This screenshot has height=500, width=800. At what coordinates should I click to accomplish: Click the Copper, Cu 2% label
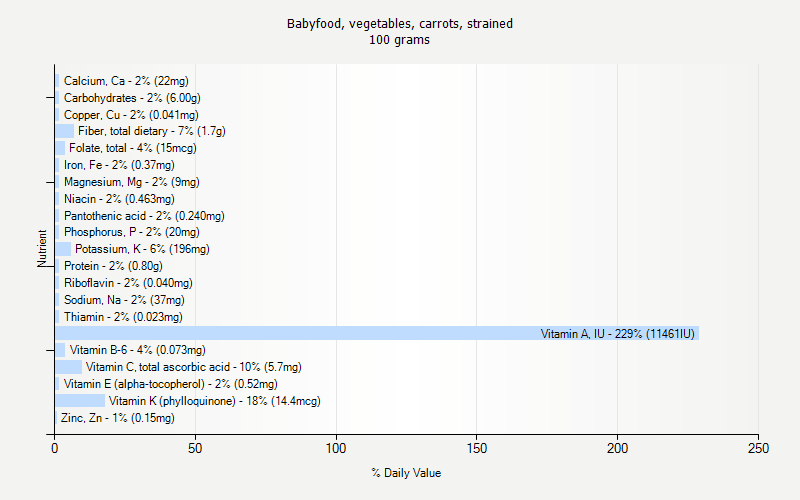pos(131,114)
